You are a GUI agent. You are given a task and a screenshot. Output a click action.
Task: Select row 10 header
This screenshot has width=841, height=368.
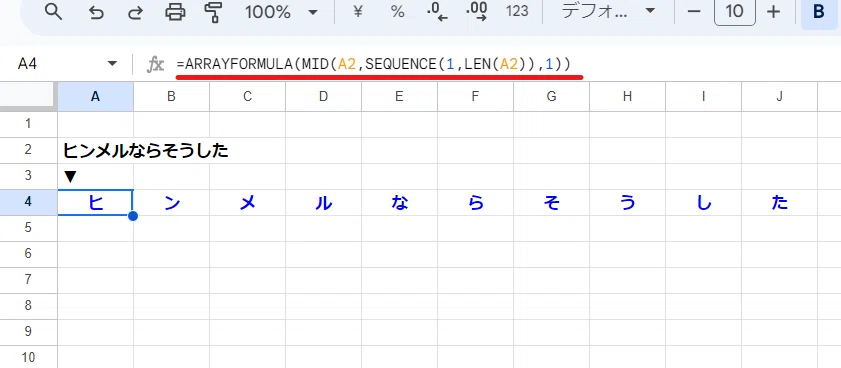click(28, 357)
